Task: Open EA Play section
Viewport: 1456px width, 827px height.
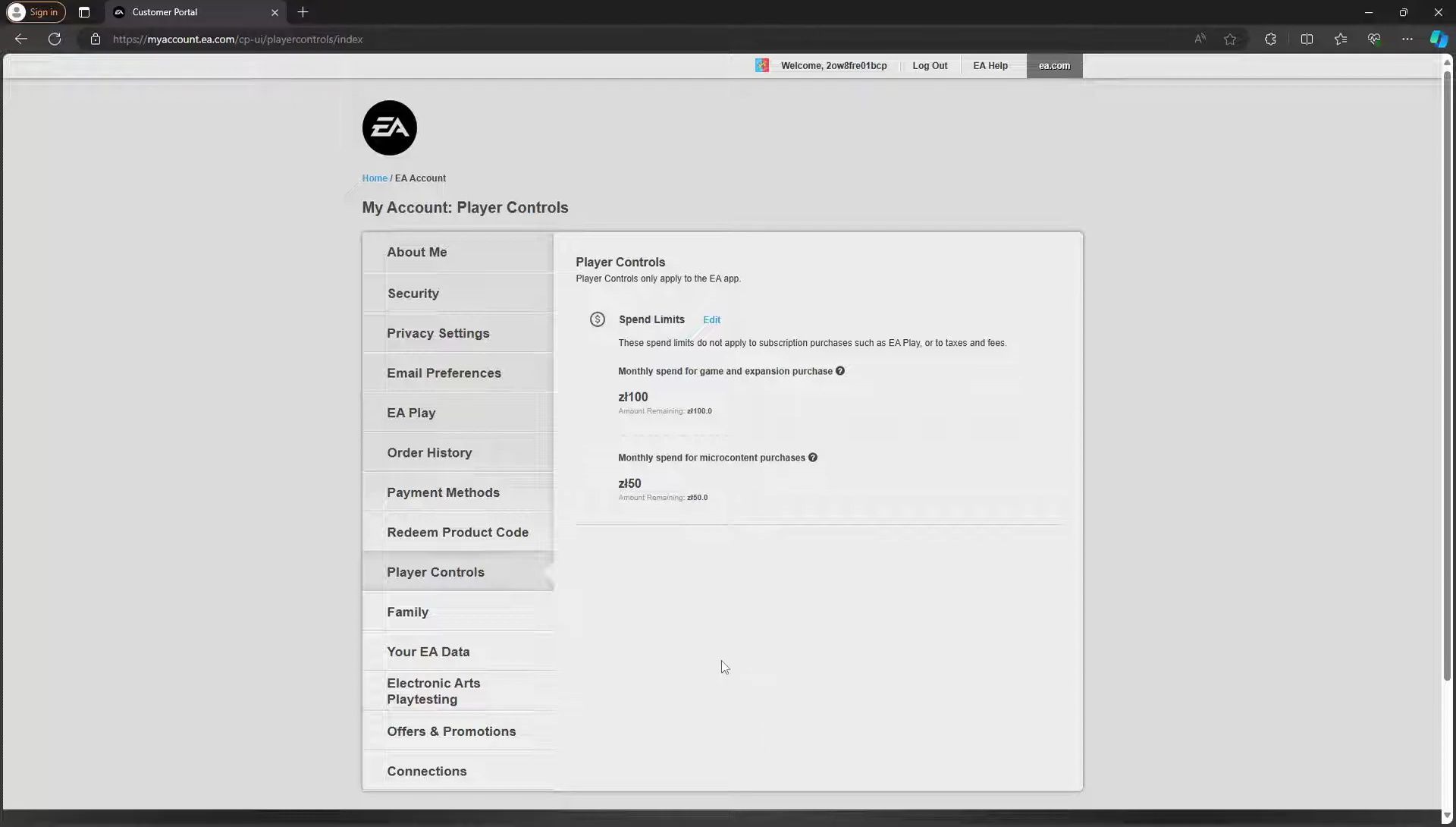Action: [458, 413]
